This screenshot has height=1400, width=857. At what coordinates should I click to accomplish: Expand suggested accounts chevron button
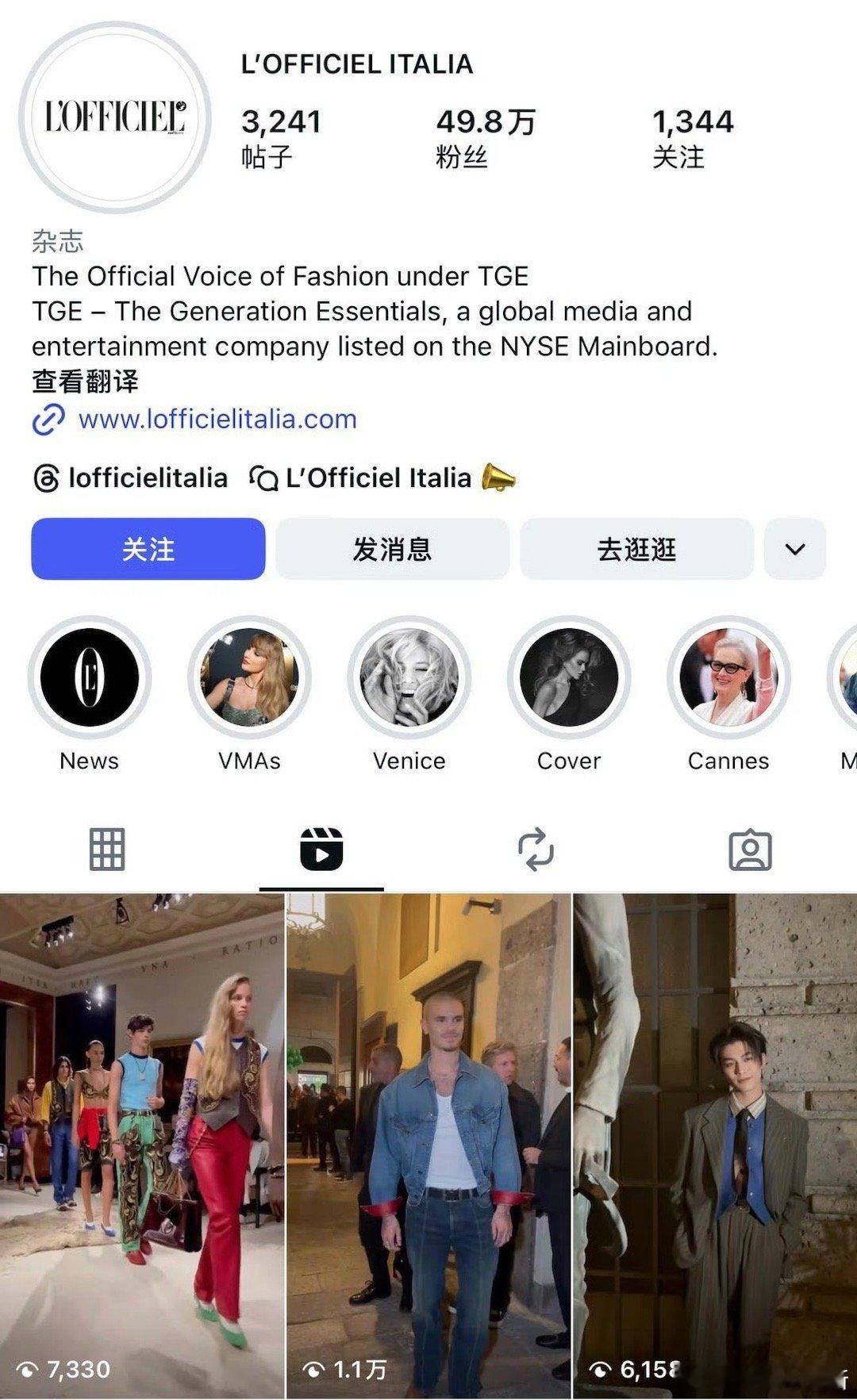795,549
